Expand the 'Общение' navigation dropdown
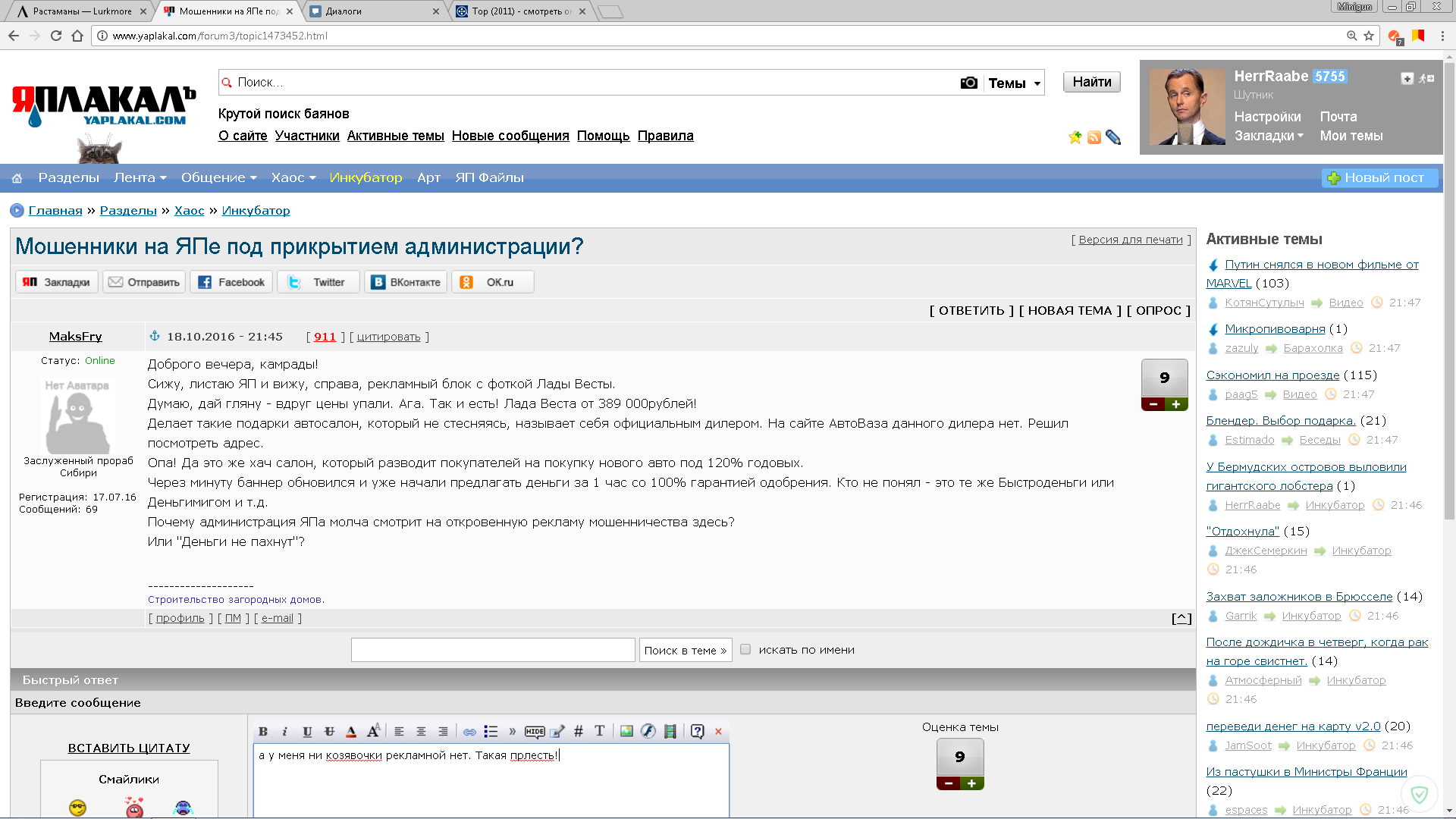 point(219,177)
